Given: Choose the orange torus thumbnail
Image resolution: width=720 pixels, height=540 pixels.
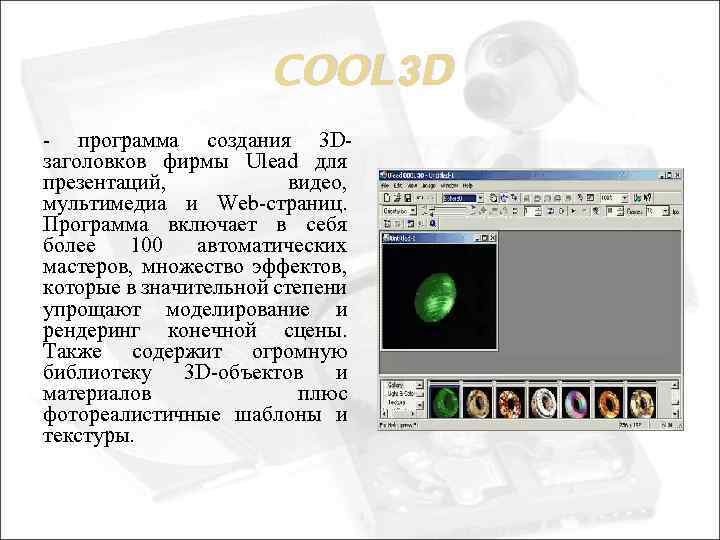Looking at the screenshot, I should point(609,402).
